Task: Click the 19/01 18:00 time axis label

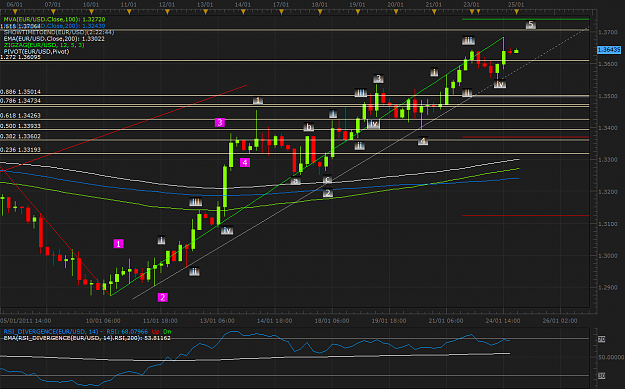Action: pos(389,321)
